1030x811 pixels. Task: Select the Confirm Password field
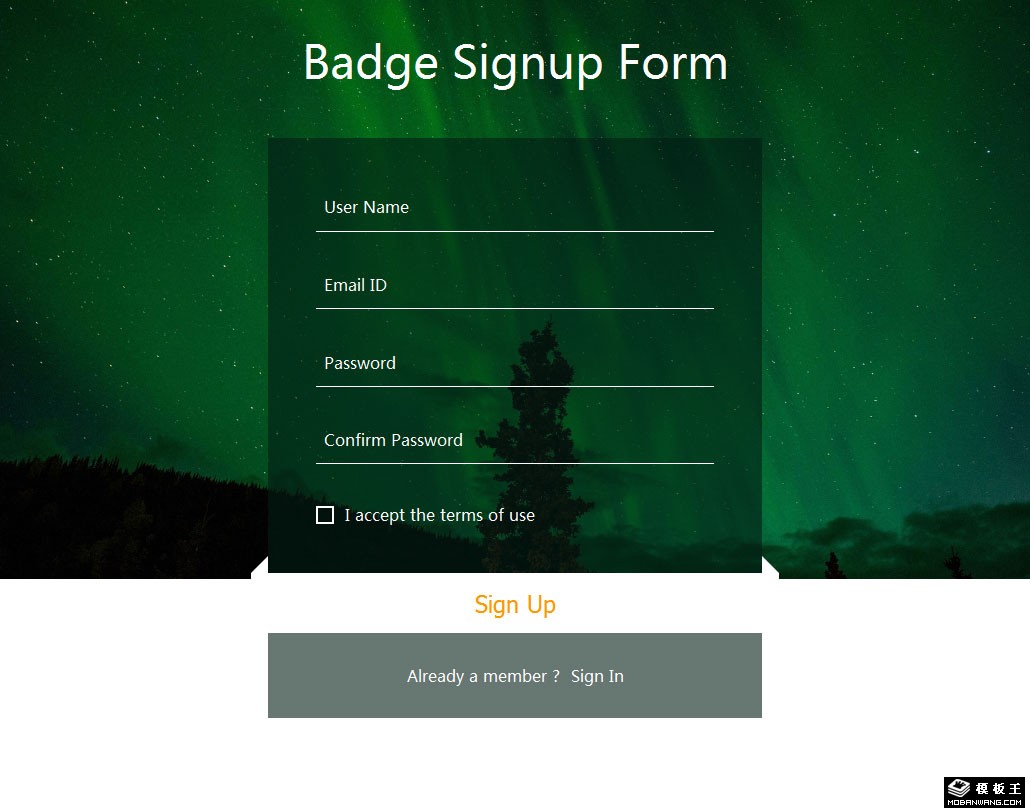point(514,441)
